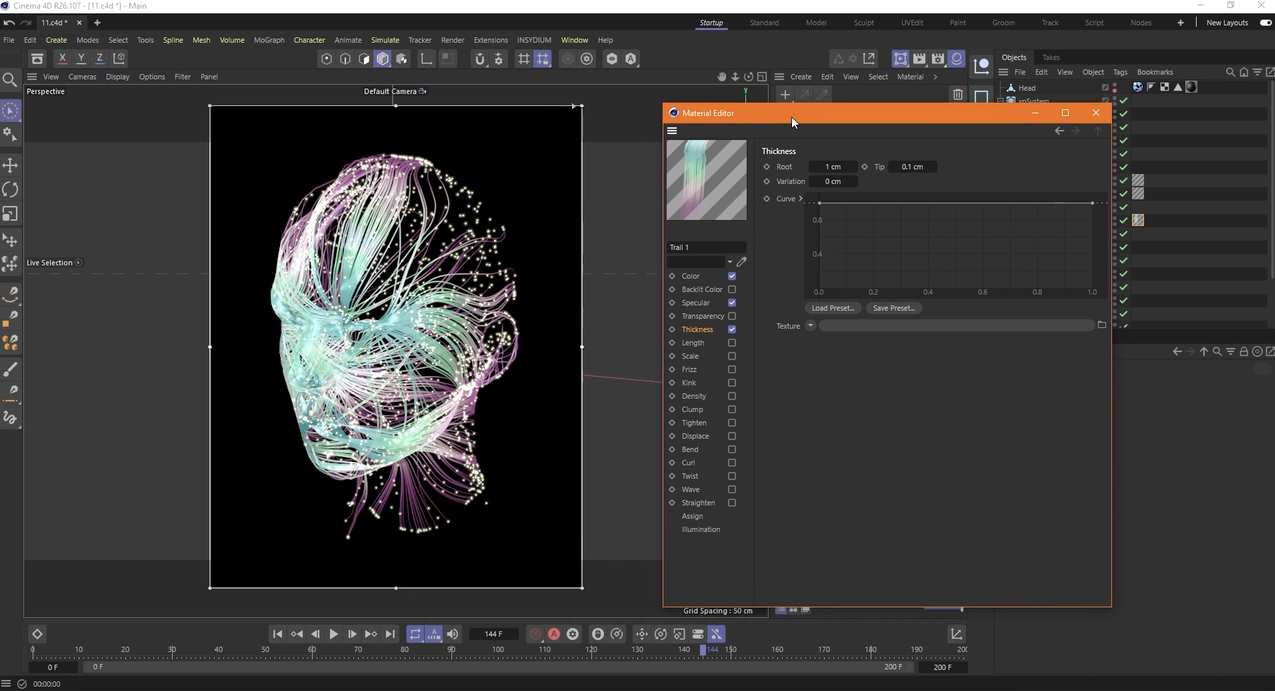Open the Material Editor hamburger menu icon
This screenshot has width=1275, height=691.
(x=672, y=130)
